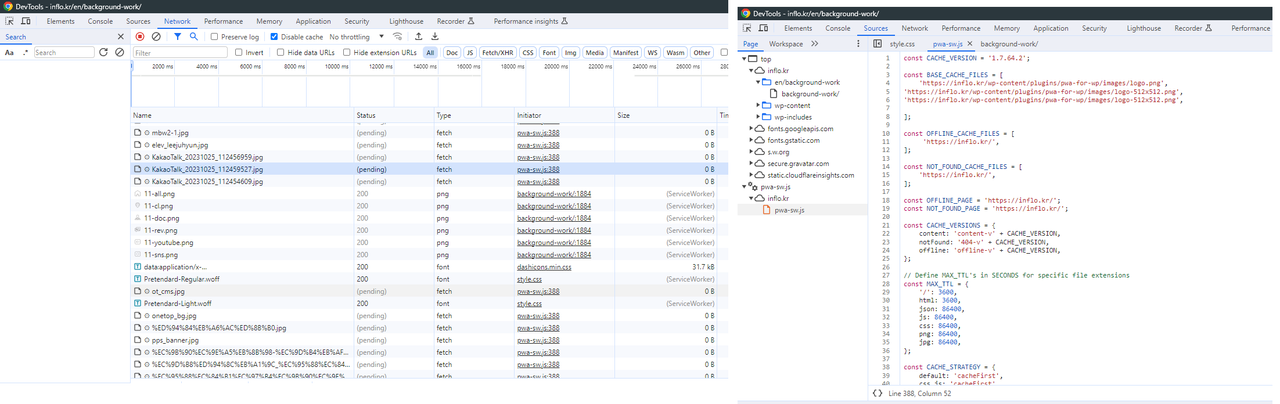Check the Invert filter checkbox
This screenshot has height=404, width=1280.
coord(239,52)
